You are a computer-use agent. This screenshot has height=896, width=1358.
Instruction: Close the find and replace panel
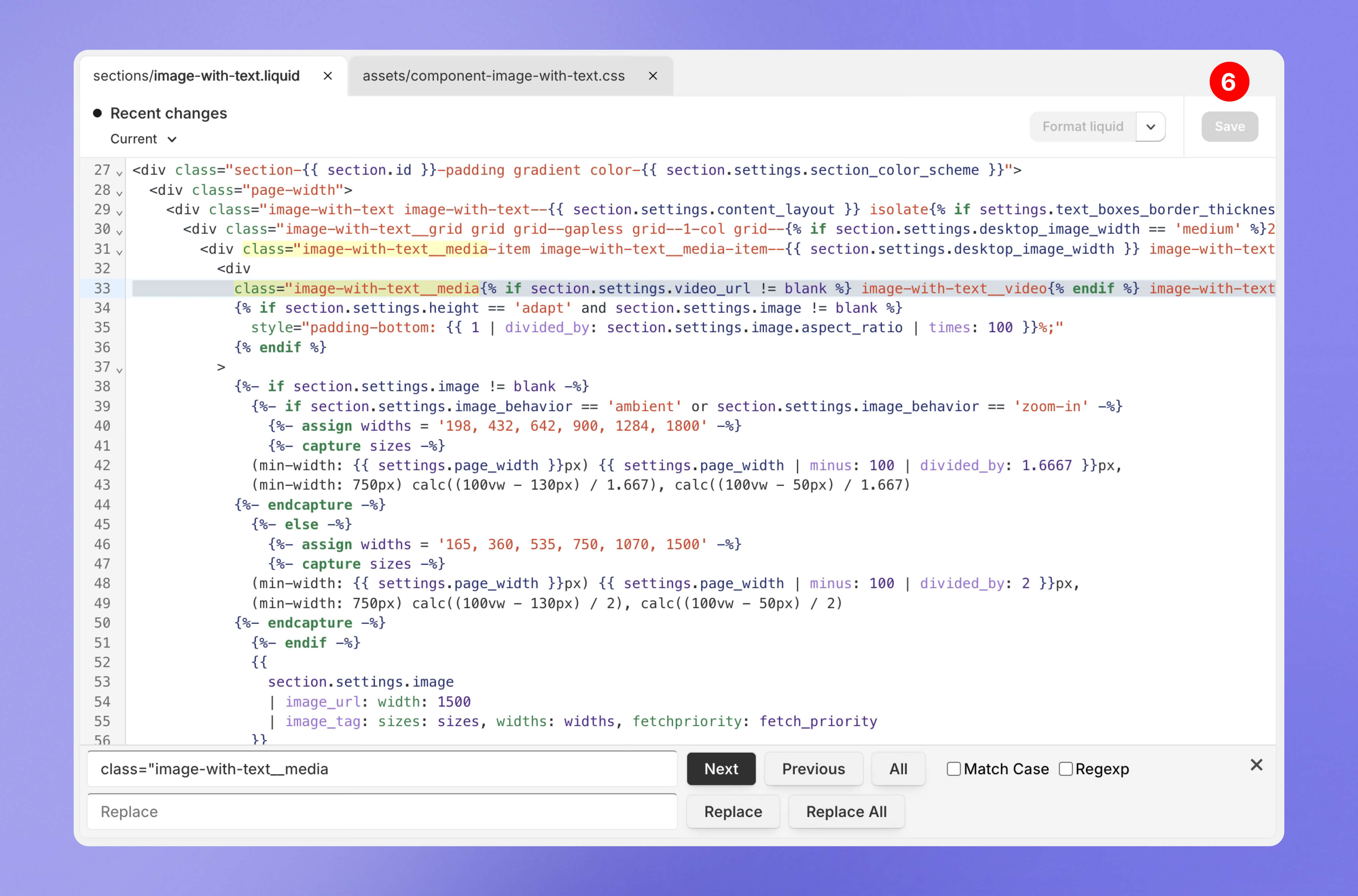tap(1256, 765)
